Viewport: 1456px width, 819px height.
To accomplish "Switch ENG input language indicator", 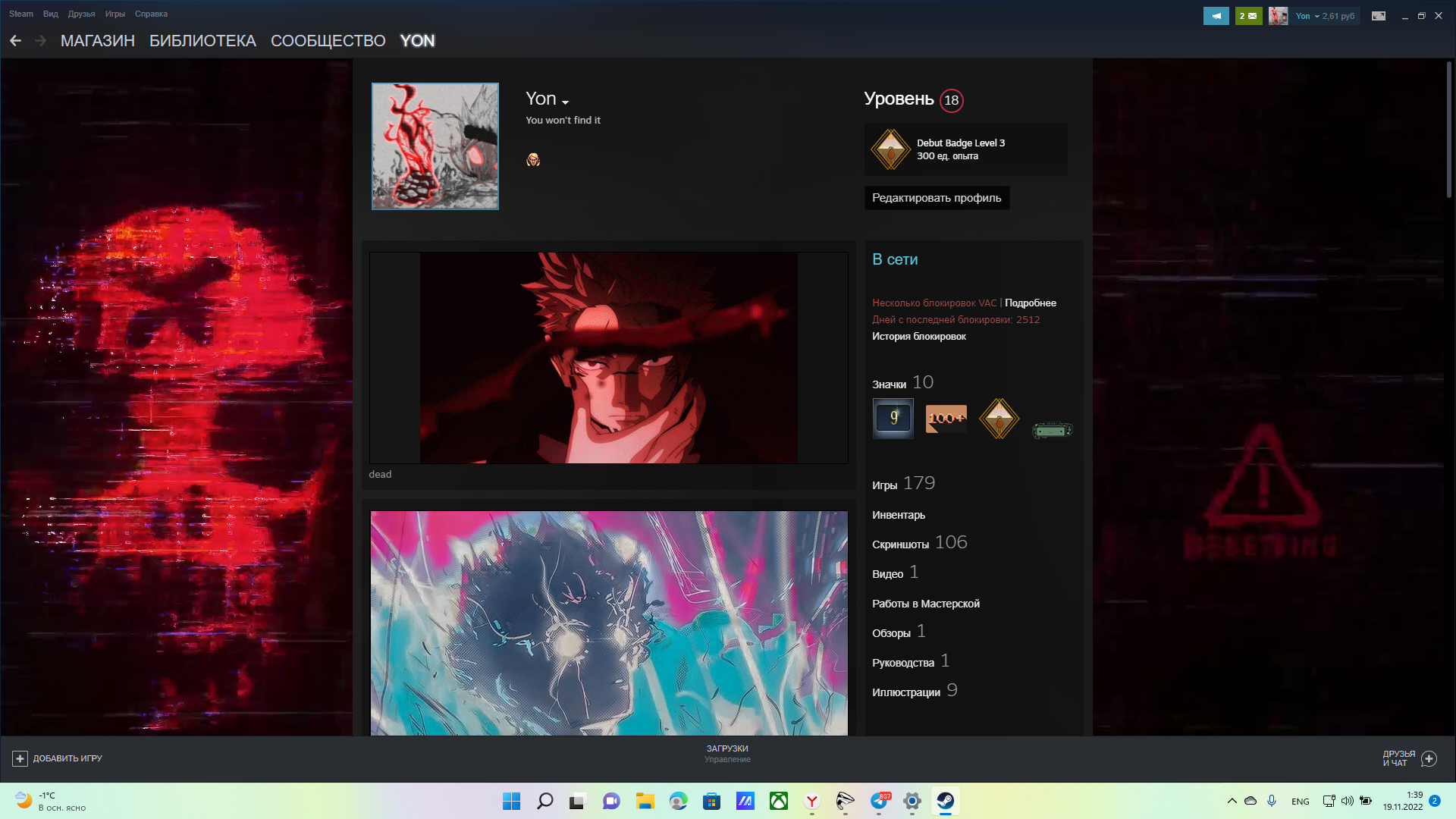I will (x=1301, y=802).
